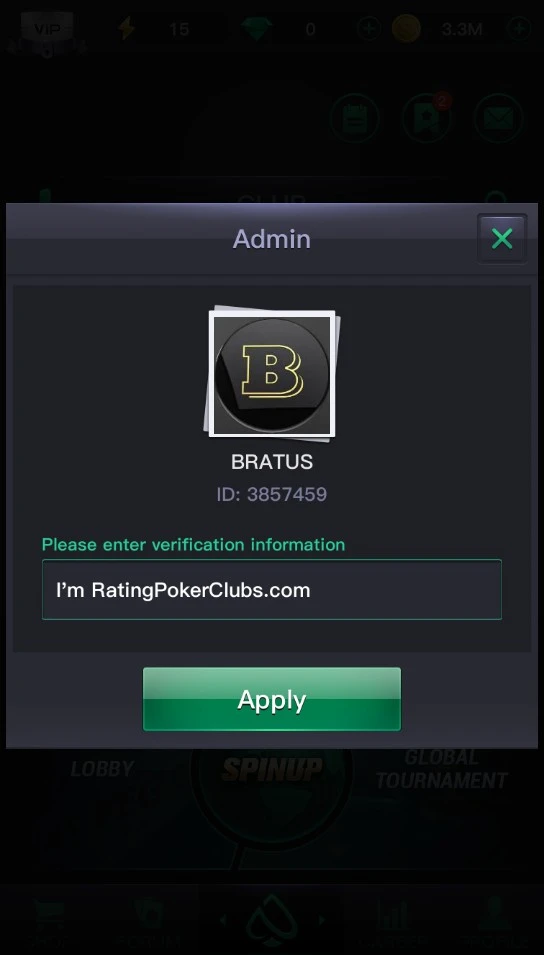Add diamonds with the plus button

369,29
